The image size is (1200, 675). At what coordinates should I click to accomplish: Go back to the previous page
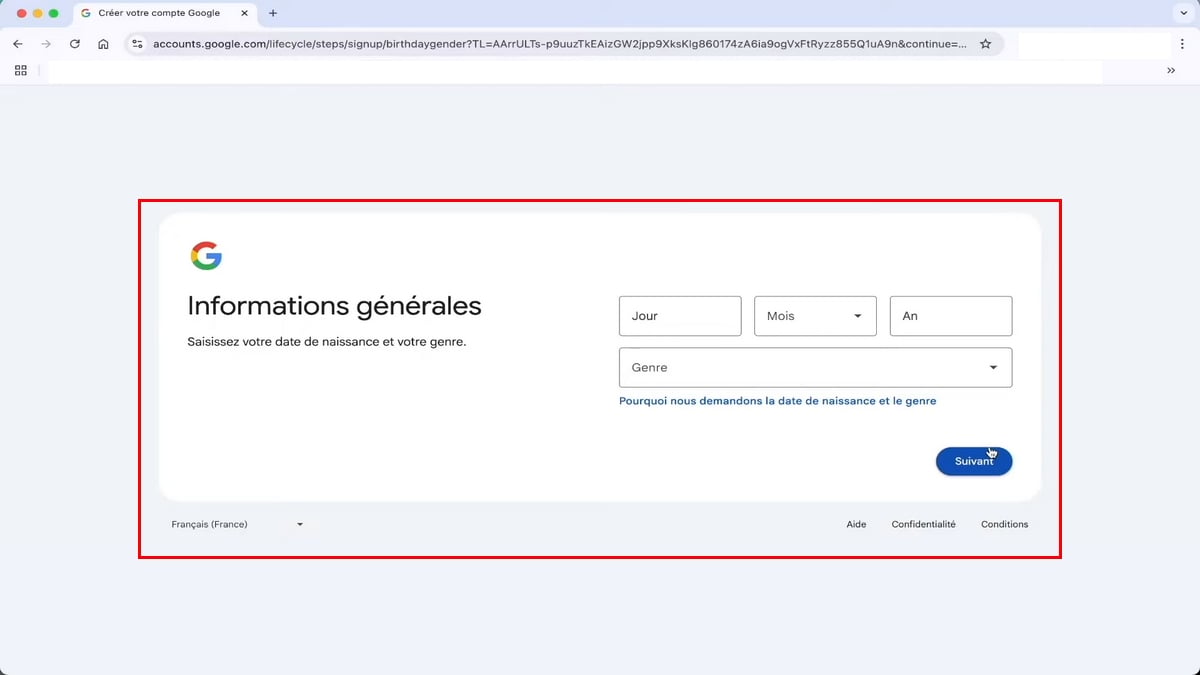[18, 44]
